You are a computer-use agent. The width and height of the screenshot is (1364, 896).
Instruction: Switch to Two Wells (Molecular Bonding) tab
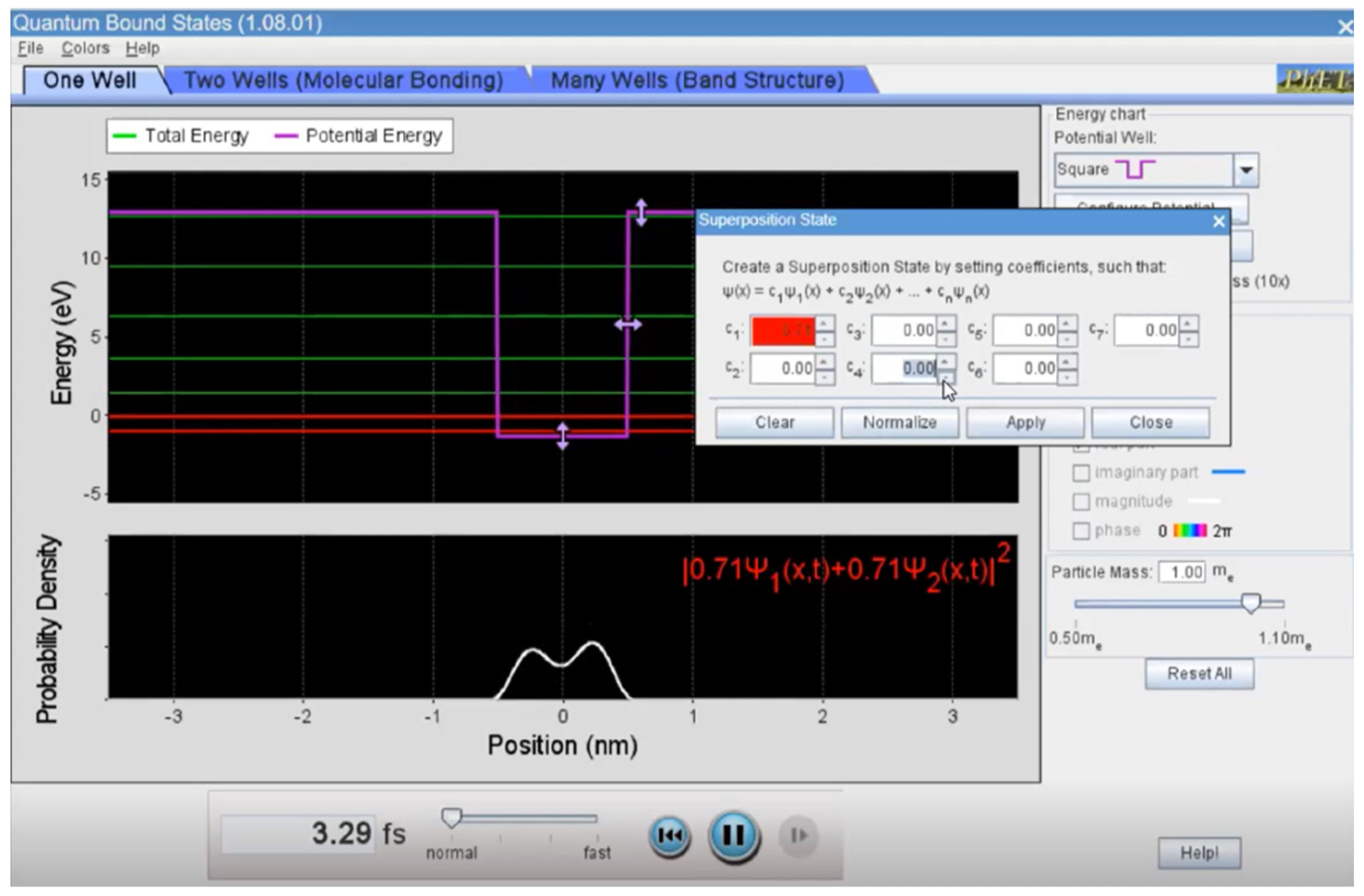pos(344,81)
